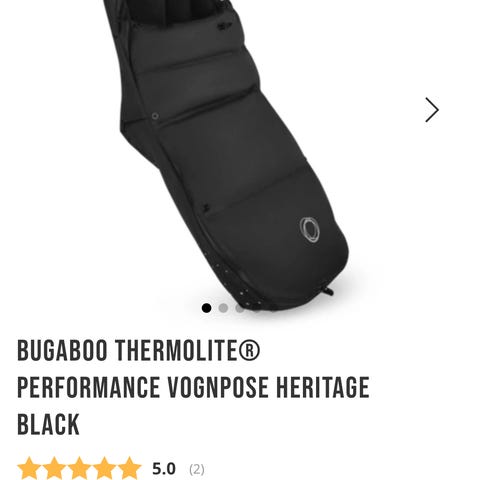The image size is (480, 480).
Task: Click the fifth yellow rating star
Action: coord(129,468)
